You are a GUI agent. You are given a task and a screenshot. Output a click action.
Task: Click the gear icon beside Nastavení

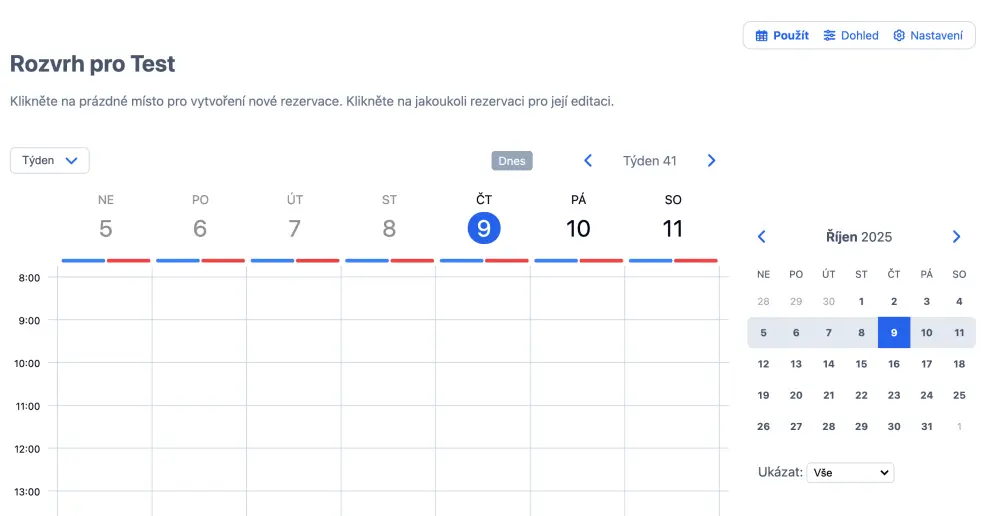[899, 36]
